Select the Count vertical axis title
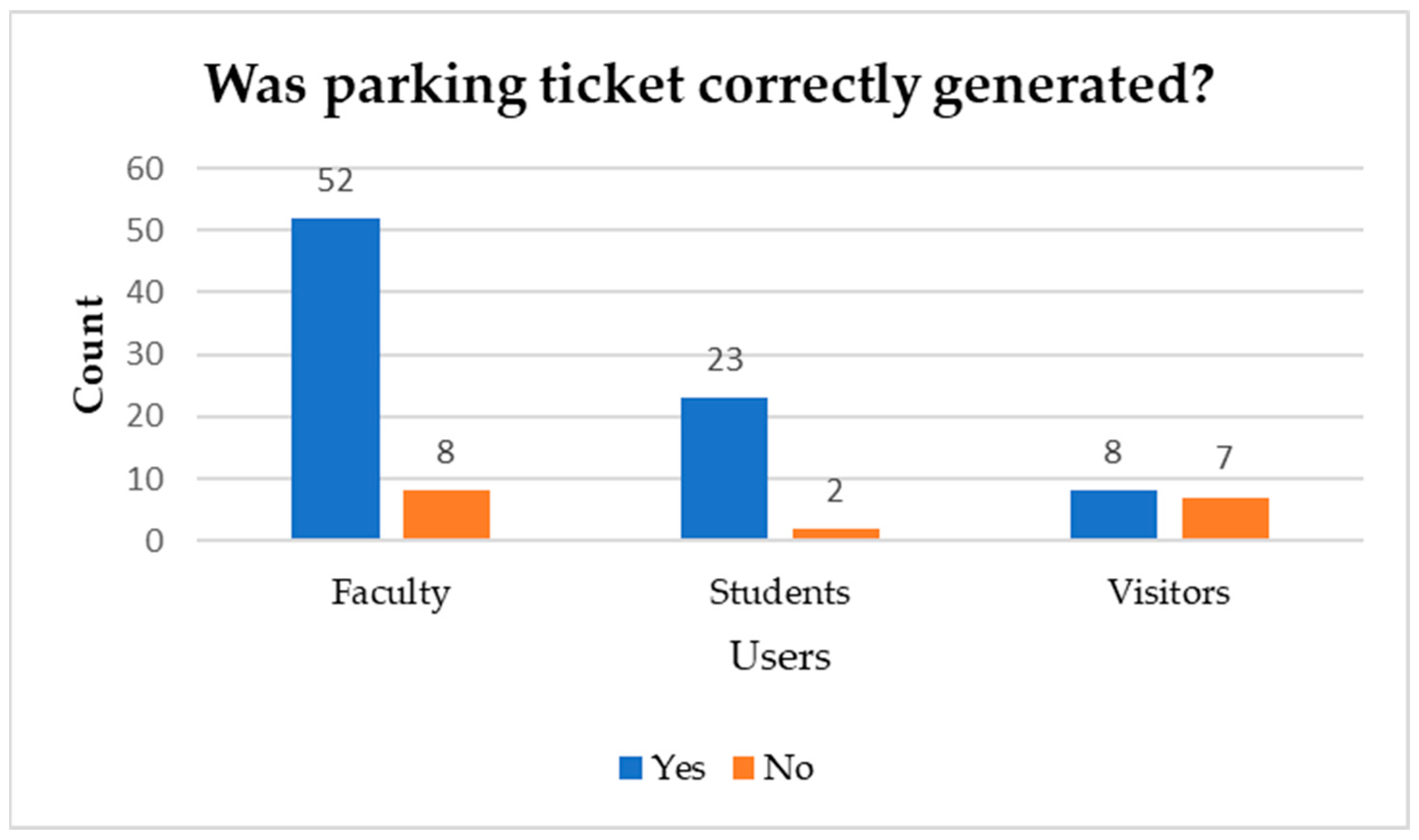1419x840 pixels. (89, 354)
